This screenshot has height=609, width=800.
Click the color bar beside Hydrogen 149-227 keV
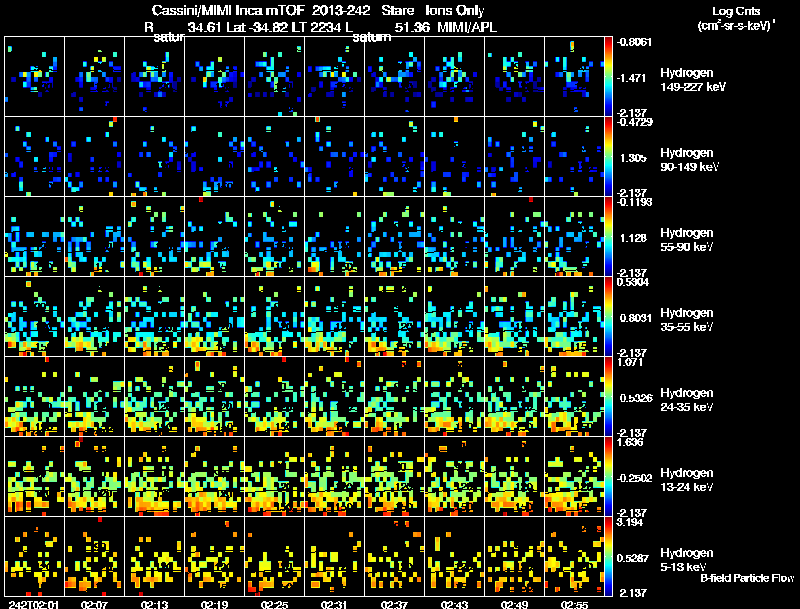coord(608,76)
